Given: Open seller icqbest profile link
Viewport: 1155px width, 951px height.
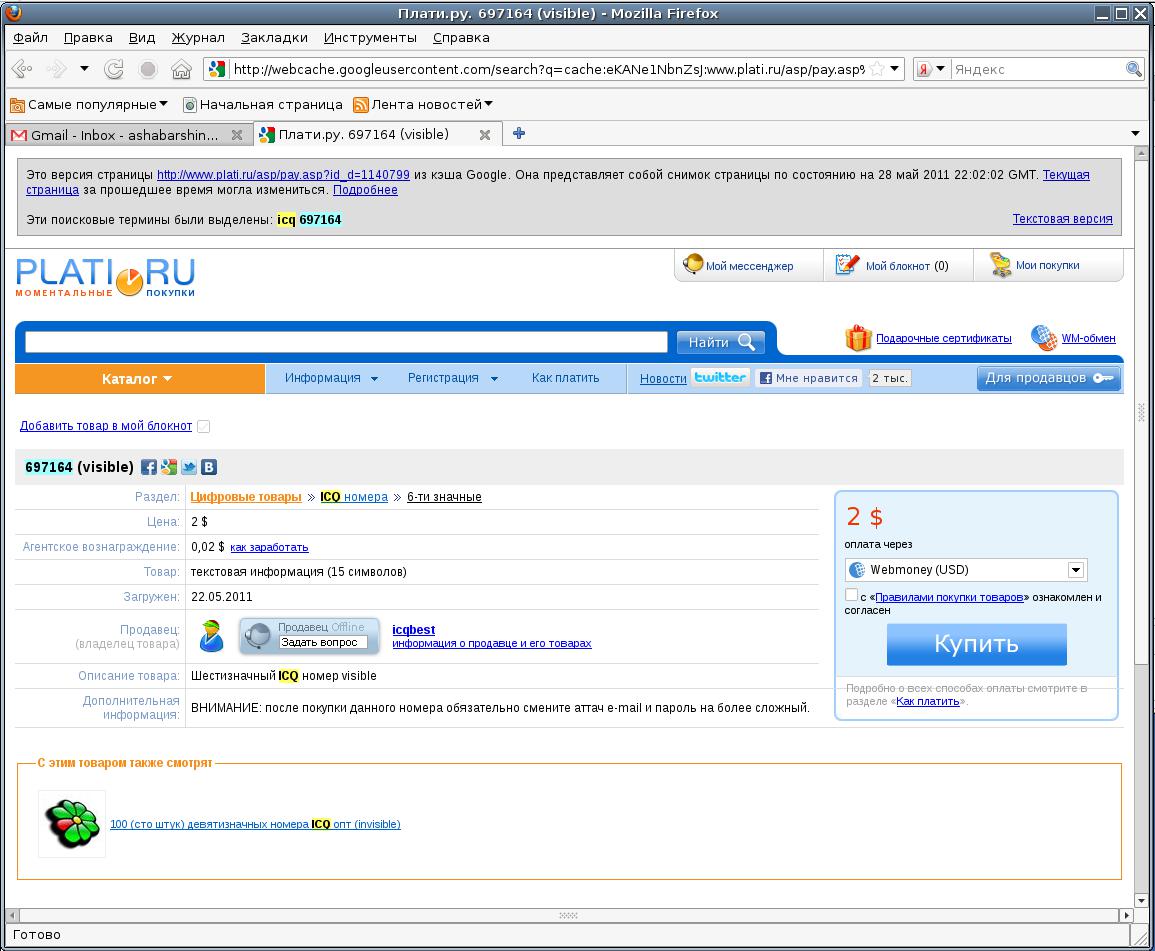Looking at the screenshot, I should point(413,630).
